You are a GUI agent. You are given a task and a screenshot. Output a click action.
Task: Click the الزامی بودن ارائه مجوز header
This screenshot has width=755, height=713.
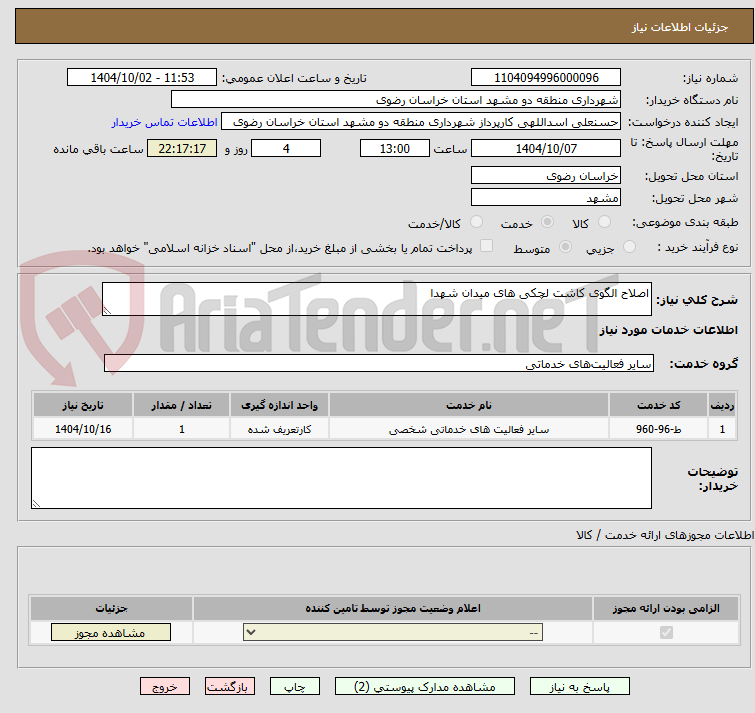click(666, 609)
